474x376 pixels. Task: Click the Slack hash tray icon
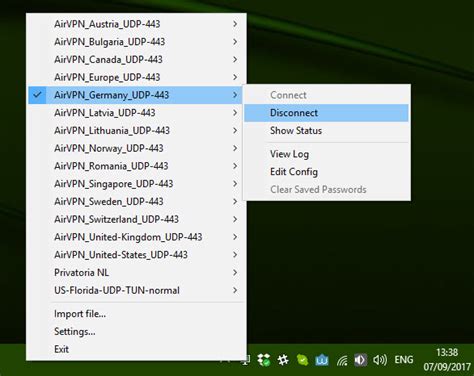(283, 360)
